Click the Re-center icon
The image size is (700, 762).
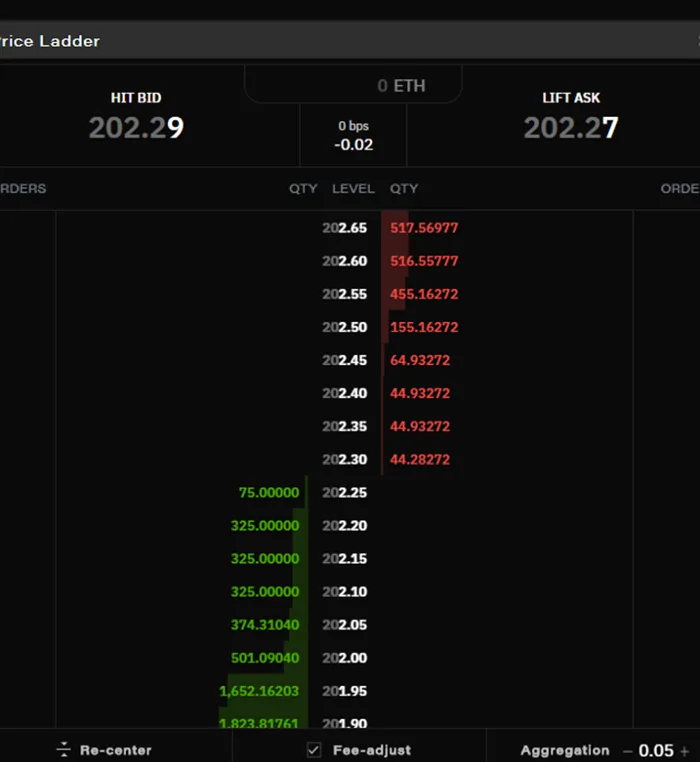point(64,749)
